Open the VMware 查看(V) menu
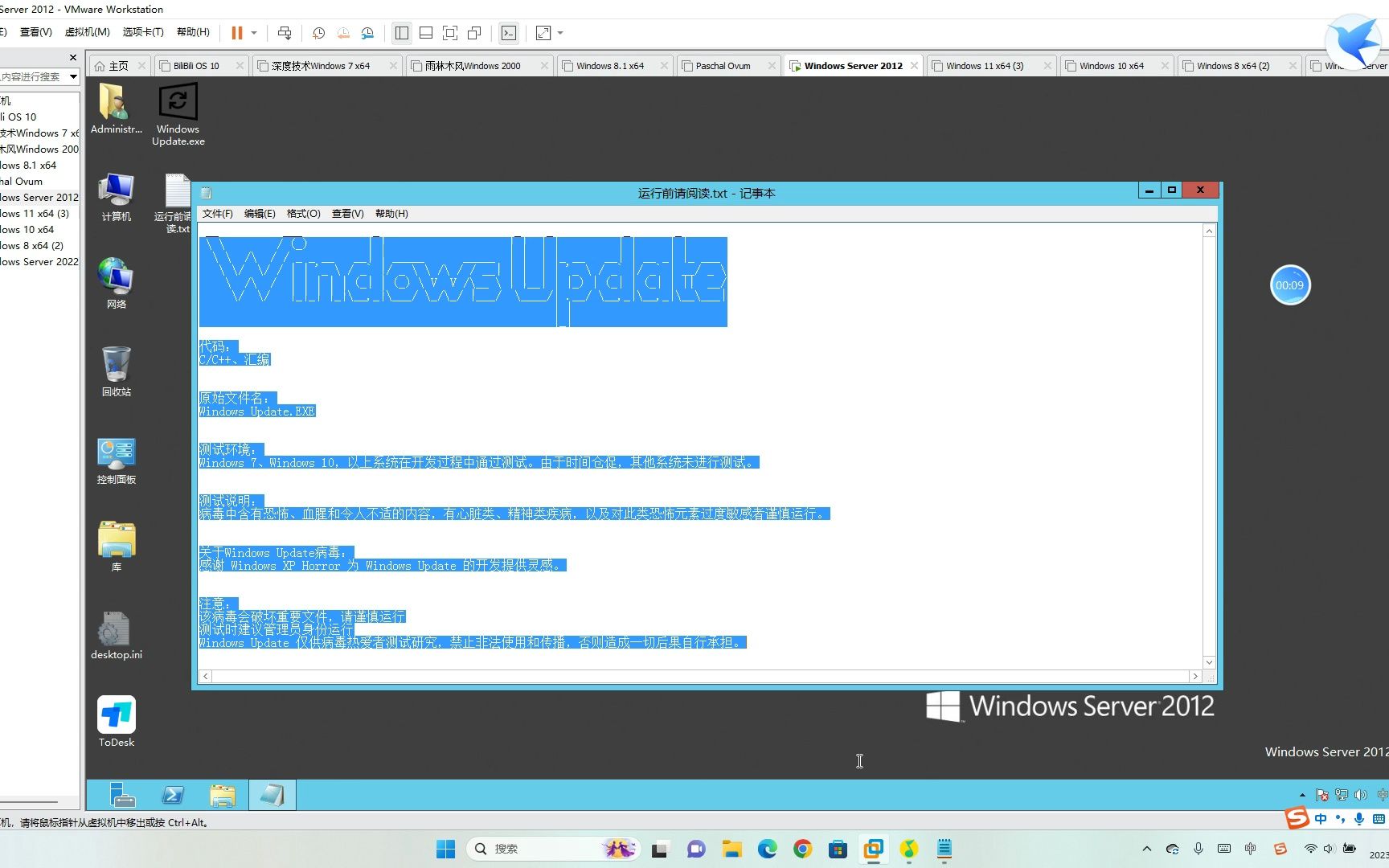The image size is (1389, 868). [35, 32]
